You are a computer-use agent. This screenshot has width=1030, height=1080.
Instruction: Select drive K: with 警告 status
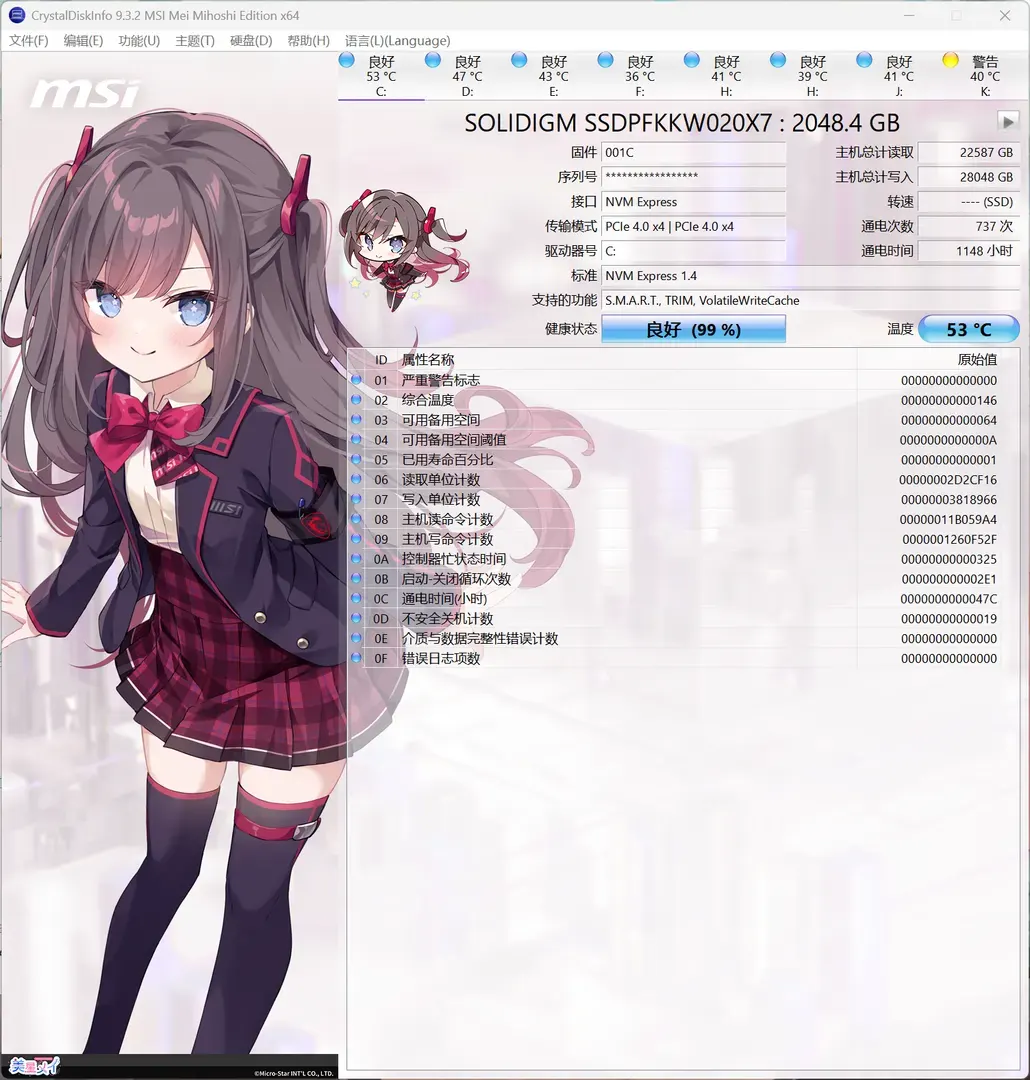tap(985, 76)
